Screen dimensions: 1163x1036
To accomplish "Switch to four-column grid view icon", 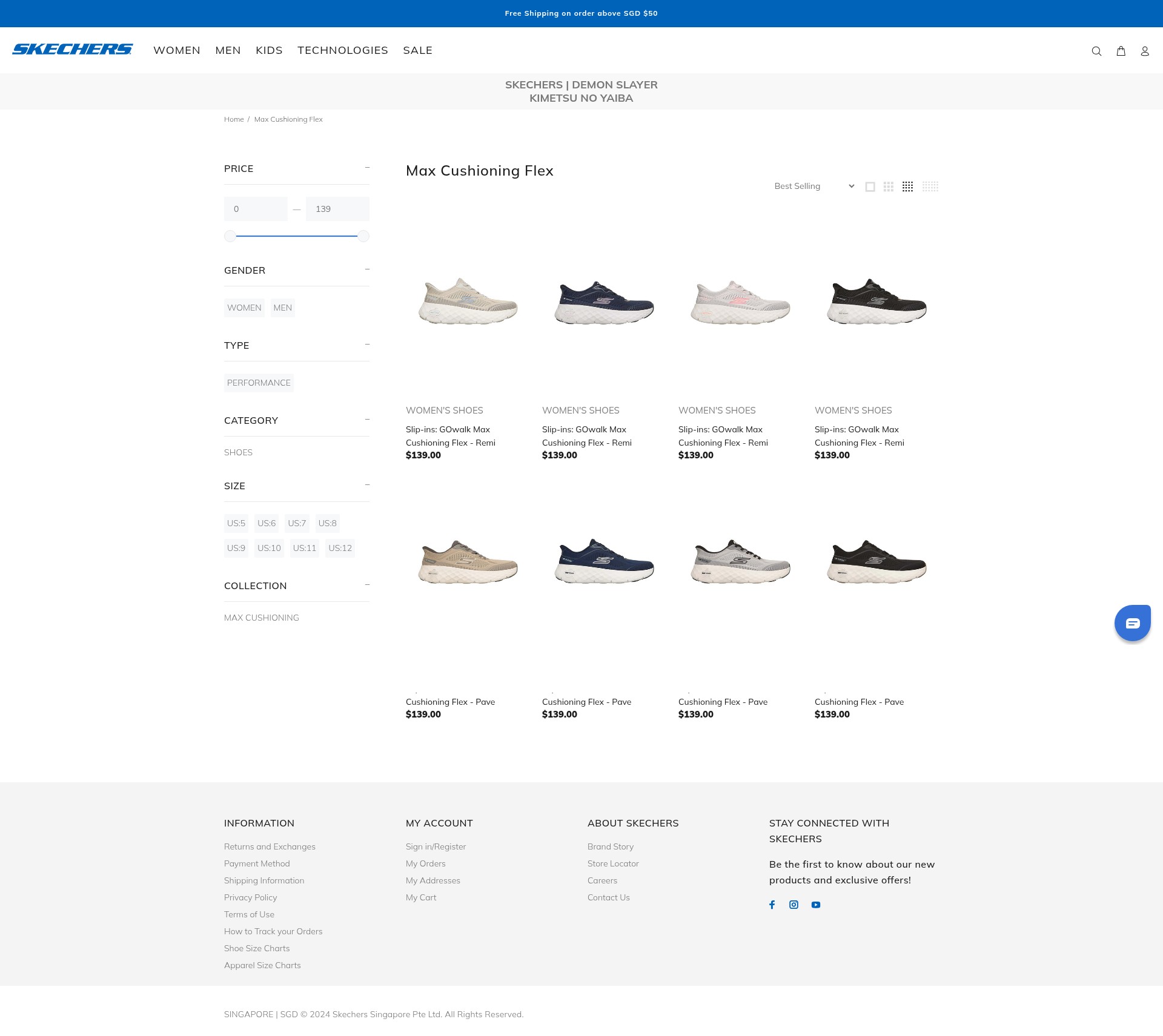I will 907,187.
